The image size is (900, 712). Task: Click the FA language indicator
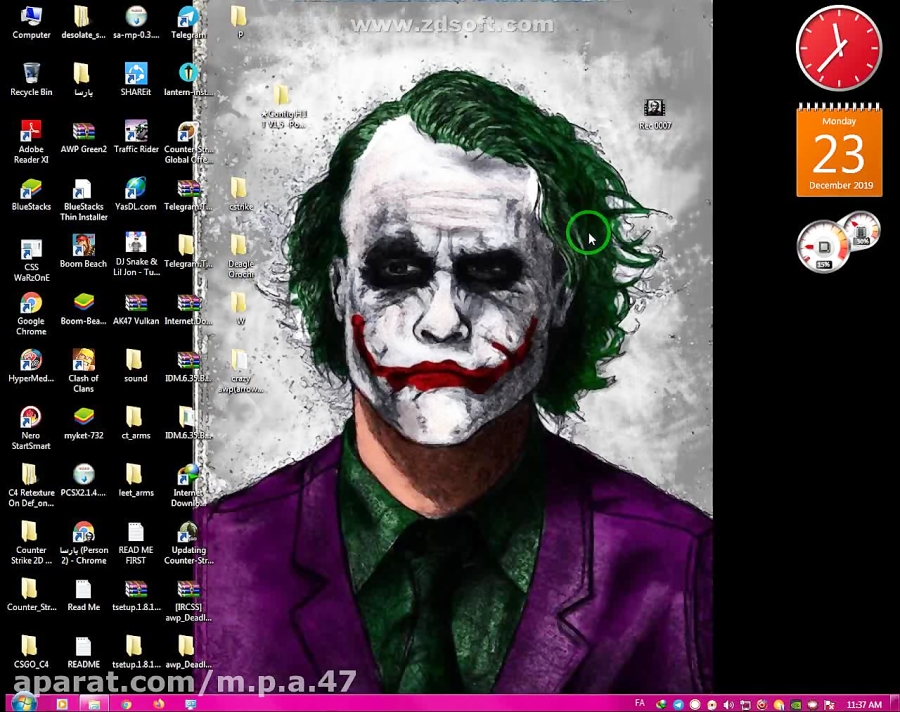click(x=640, y=703)
